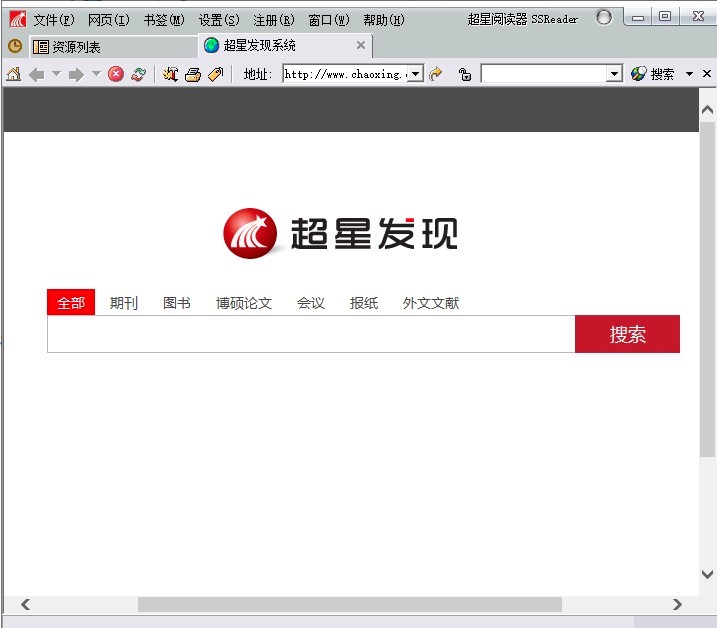Image resolution: width=717 pixels, height=628 pixels.
Task: Click the horizontal scrollbar right arrow
Action: point(677,604)
